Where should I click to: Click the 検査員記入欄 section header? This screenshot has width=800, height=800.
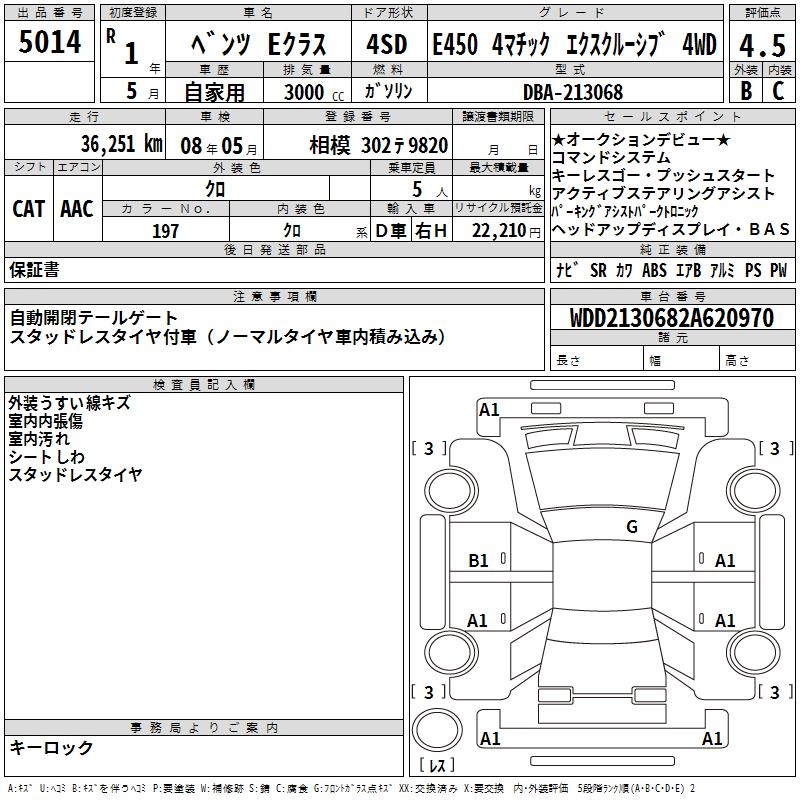tap(204, 385)
